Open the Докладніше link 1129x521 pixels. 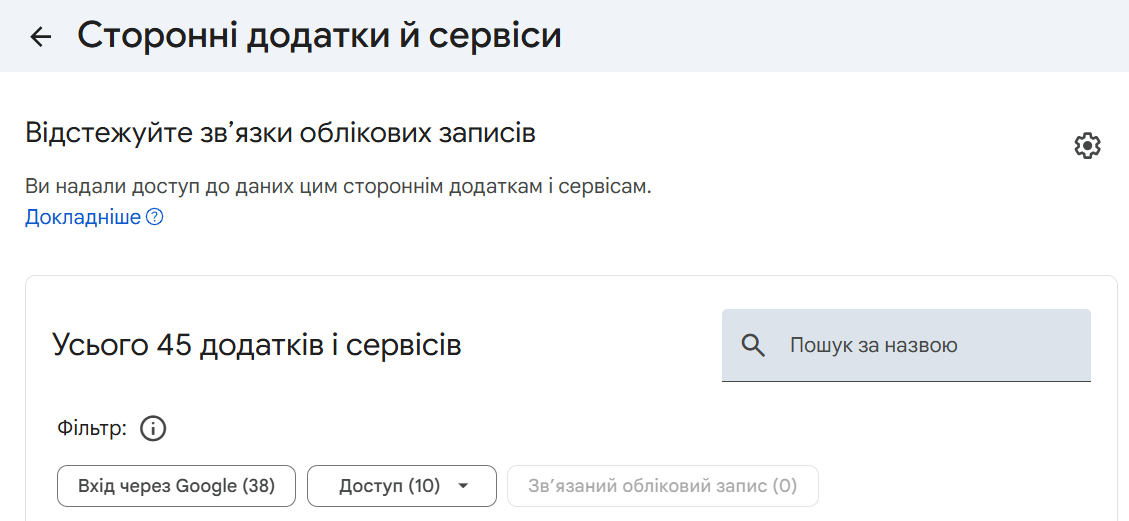click(x=83, y=217)
